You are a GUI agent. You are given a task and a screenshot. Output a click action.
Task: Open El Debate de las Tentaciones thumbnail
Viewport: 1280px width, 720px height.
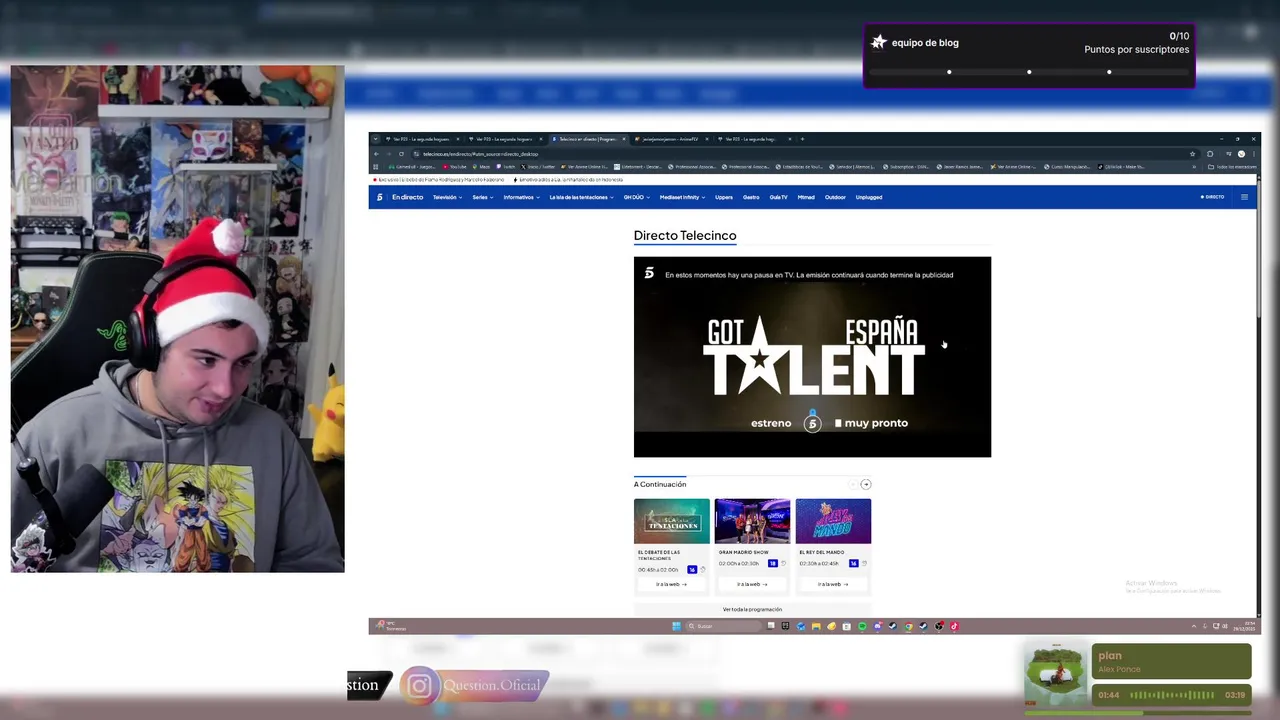(672, 521)
